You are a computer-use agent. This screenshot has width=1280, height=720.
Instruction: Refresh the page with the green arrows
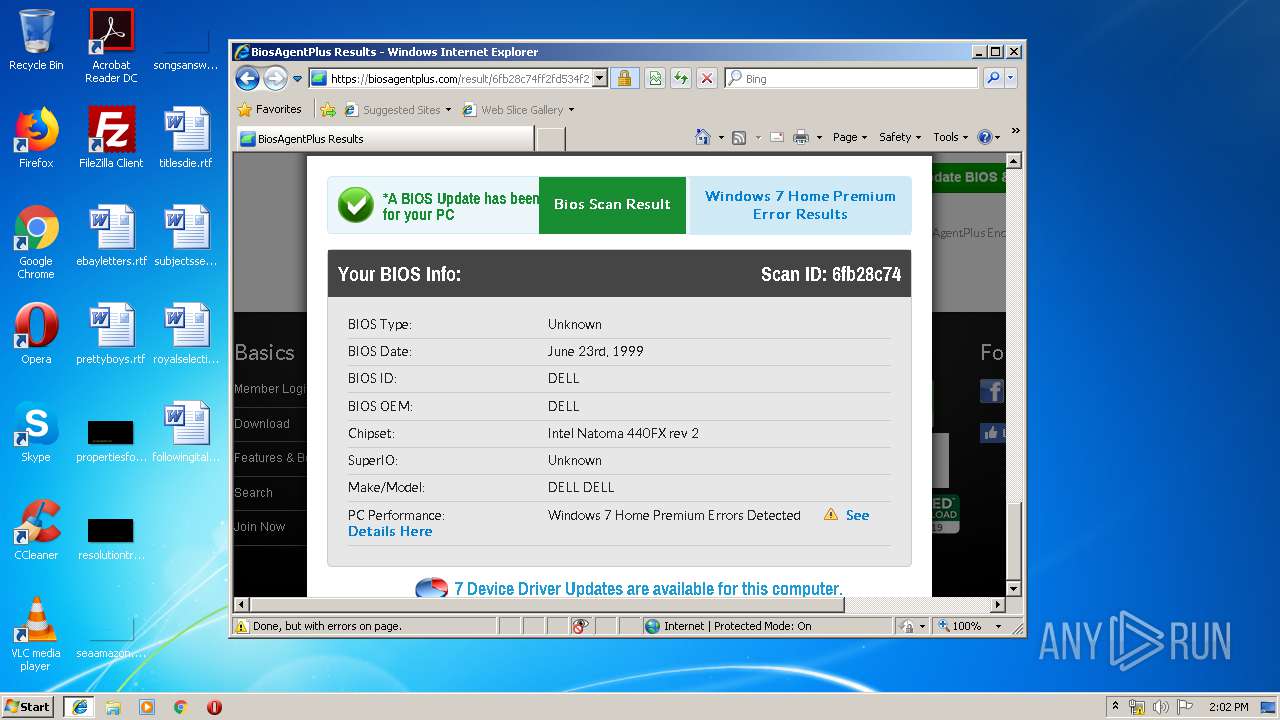(681, 78)
